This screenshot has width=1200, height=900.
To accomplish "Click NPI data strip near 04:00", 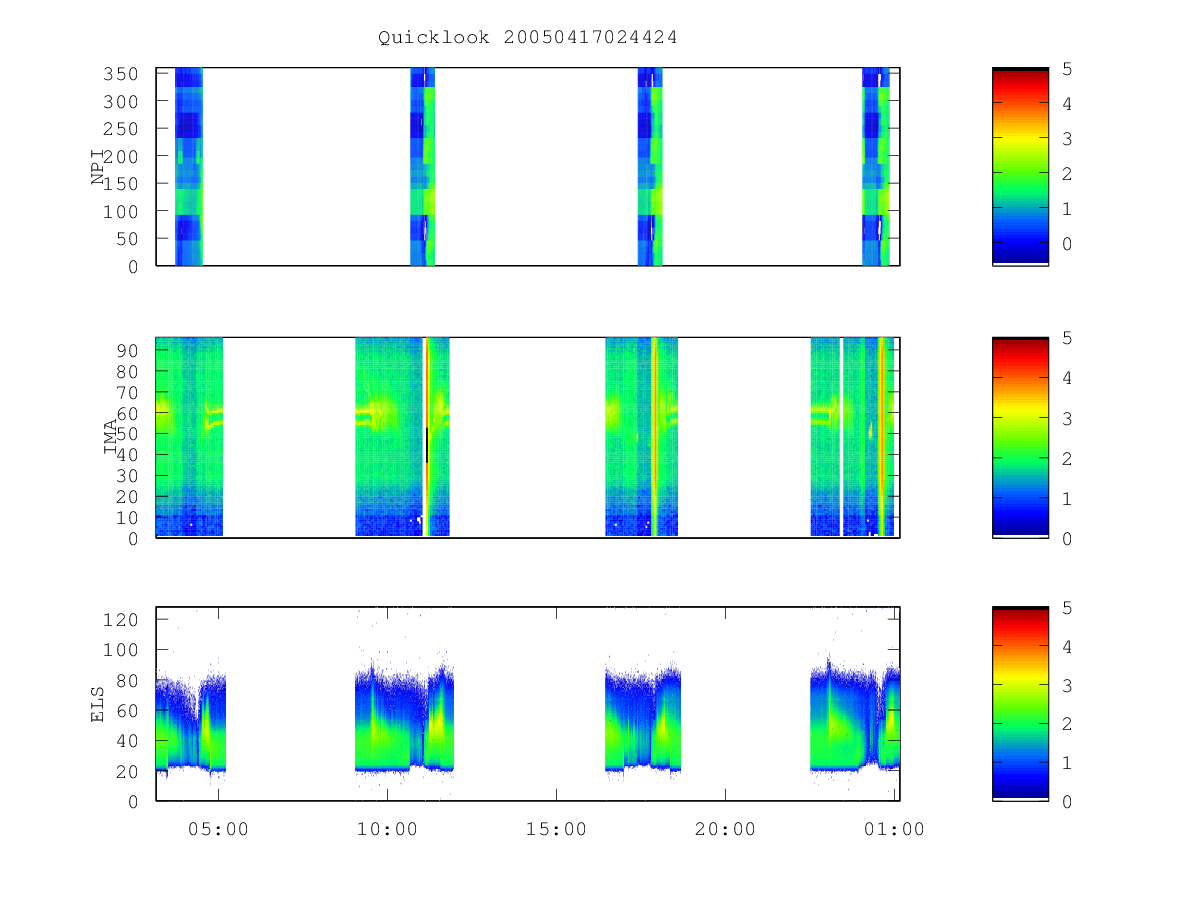I will tap(189, 166).
